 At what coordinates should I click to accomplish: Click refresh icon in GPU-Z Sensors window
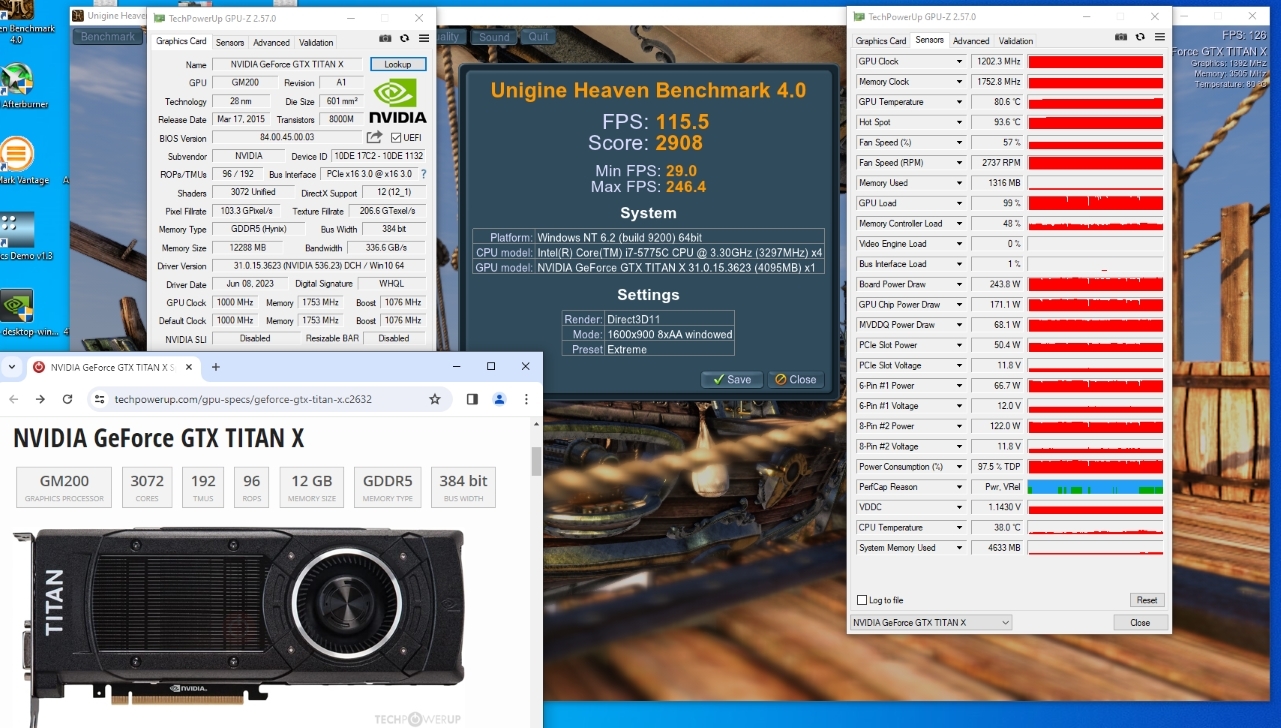[1140, 37]
